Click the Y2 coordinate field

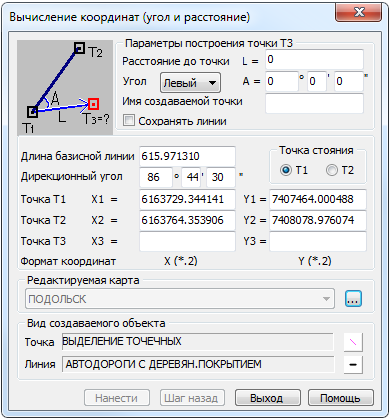[x=318, y=220]
